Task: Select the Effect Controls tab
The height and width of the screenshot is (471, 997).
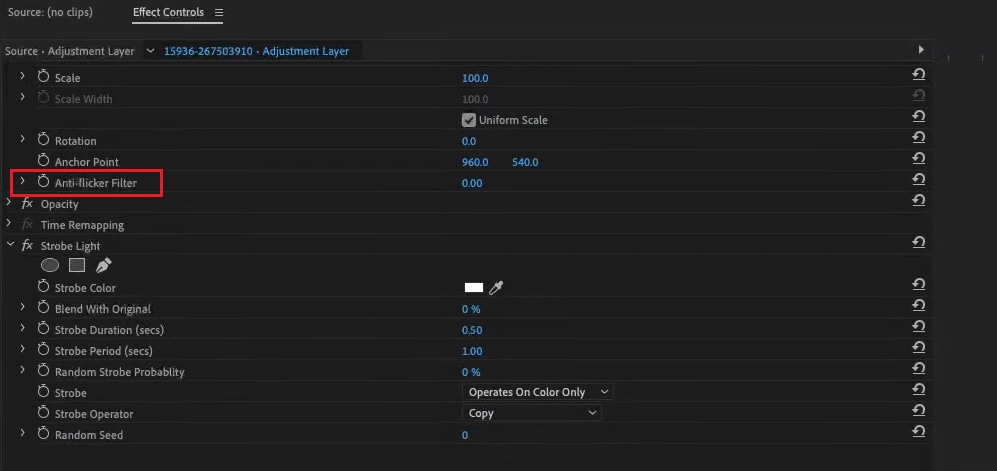Action: coord(168,13)
